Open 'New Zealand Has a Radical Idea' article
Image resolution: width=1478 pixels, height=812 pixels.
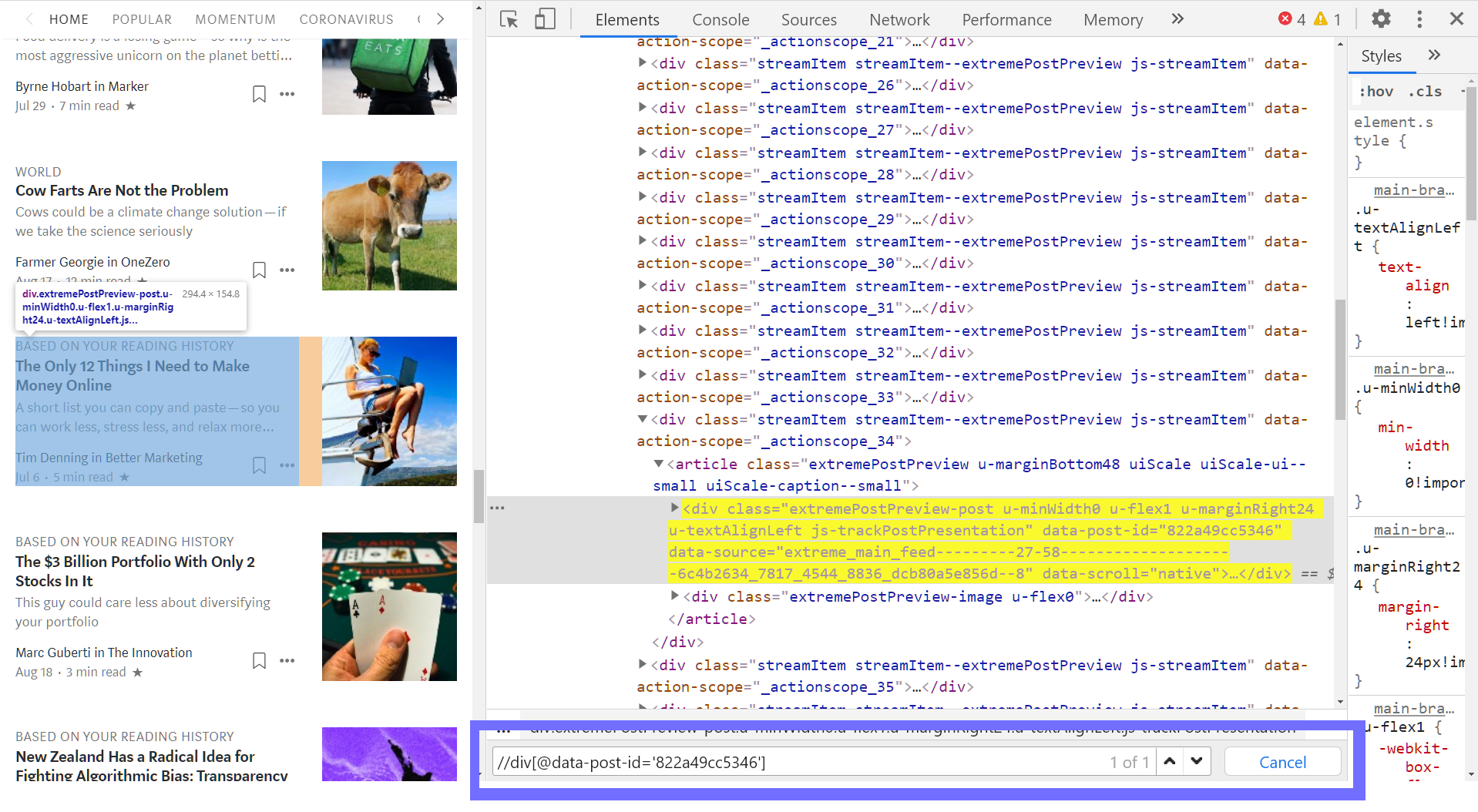pos(152,766)
